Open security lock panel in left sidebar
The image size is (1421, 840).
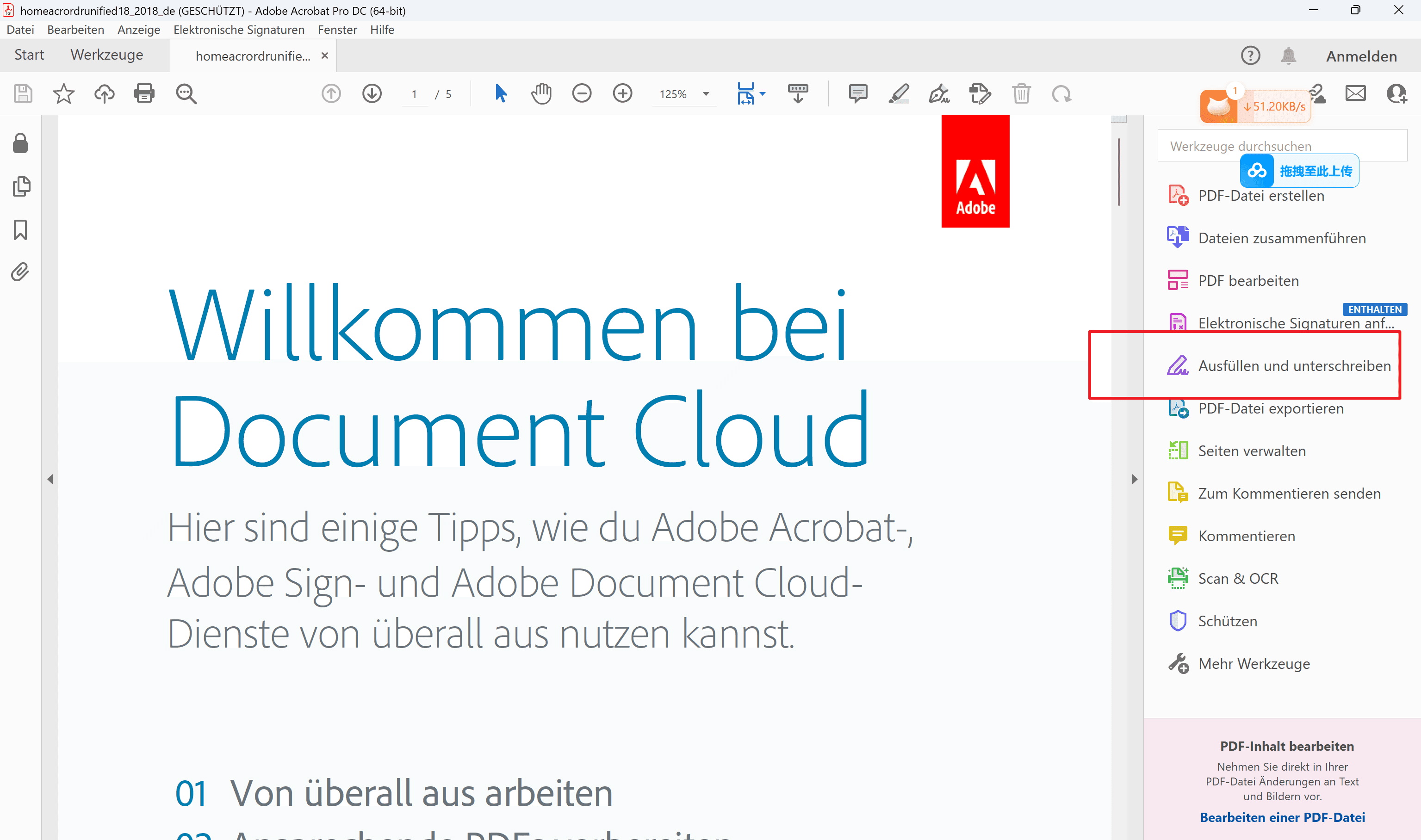tap(20, 143)
